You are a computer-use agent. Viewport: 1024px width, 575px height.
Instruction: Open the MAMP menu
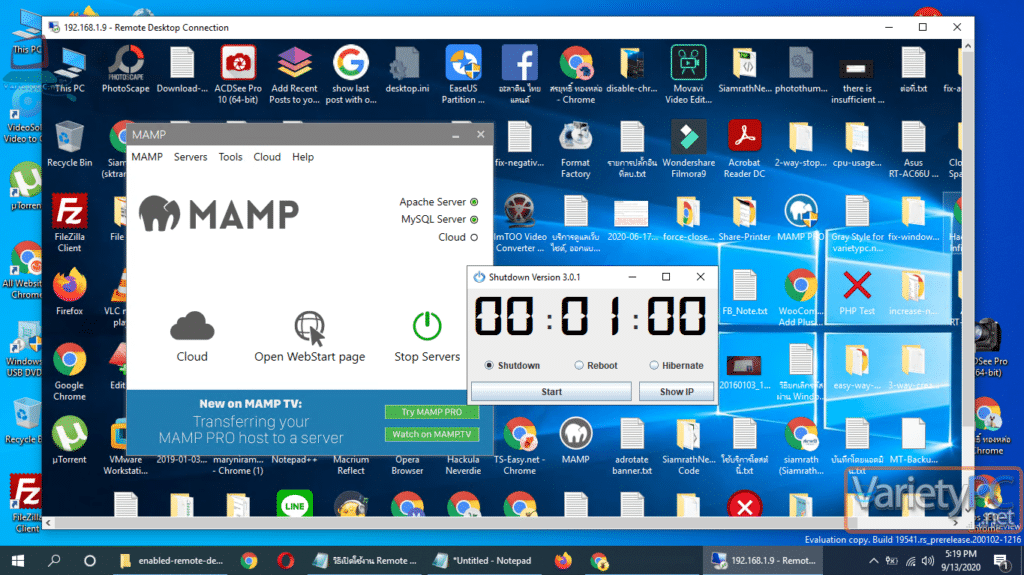point(147,157)
